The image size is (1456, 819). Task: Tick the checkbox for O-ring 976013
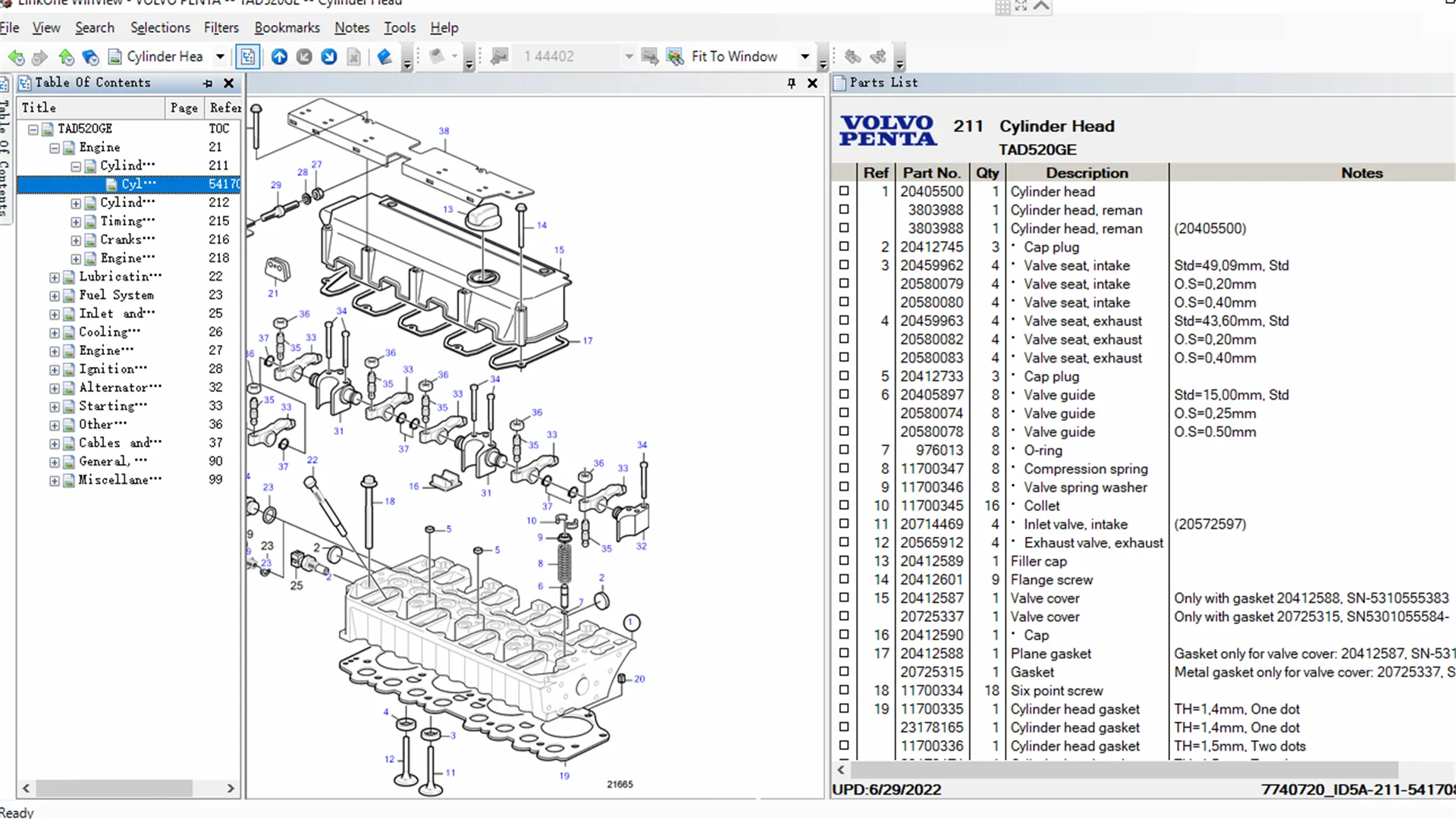click(844, 450)
